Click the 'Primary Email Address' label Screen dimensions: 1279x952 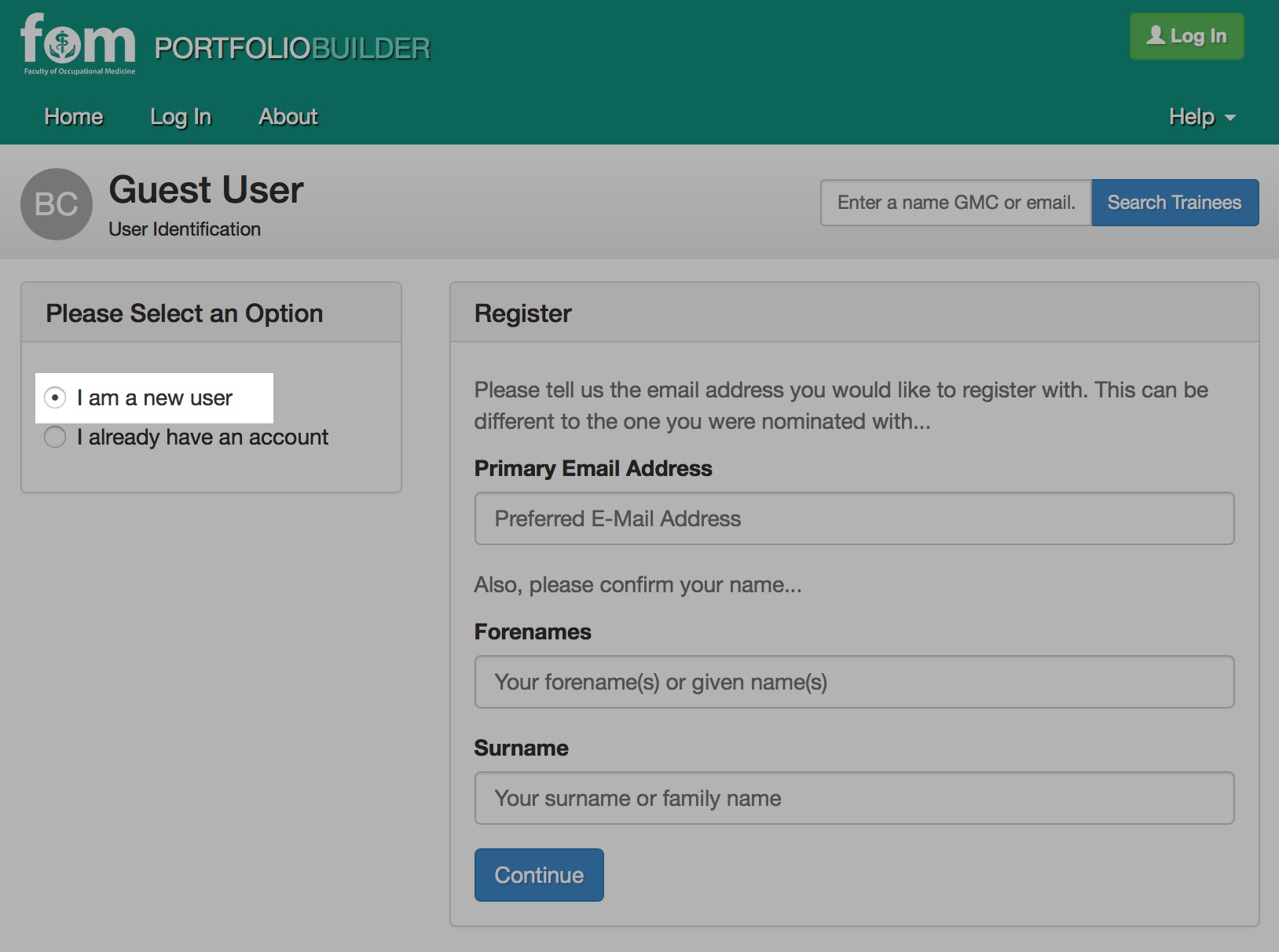point(593,468)
